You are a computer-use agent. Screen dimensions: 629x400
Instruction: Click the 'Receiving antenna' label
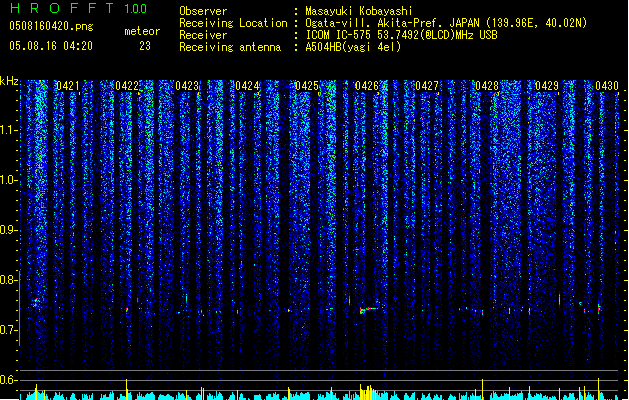(230, 47)
